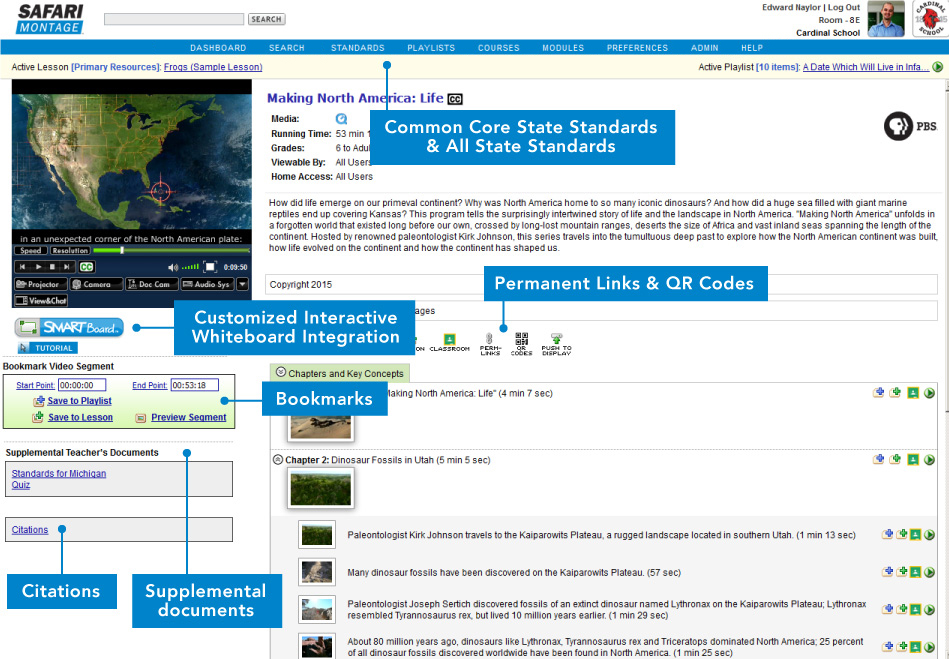Viewport: 949px width, 659px height.
Task: Click the Start Point time field
Action: [x=82, y=385]
